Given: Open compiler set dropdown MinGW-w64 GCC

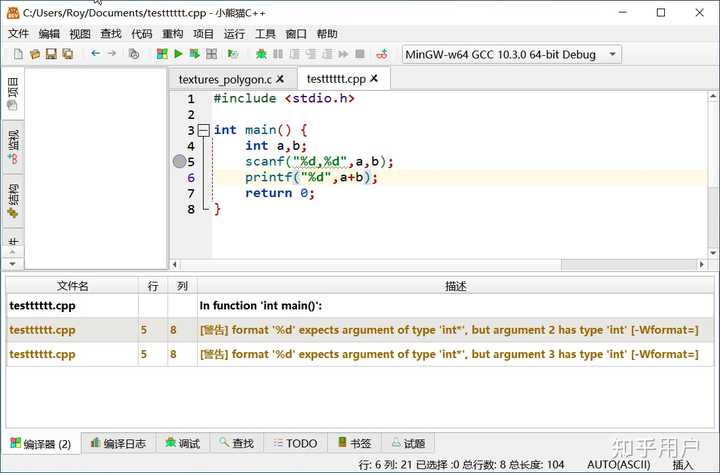Looking at the screenshot, I should tap(512, 54).
